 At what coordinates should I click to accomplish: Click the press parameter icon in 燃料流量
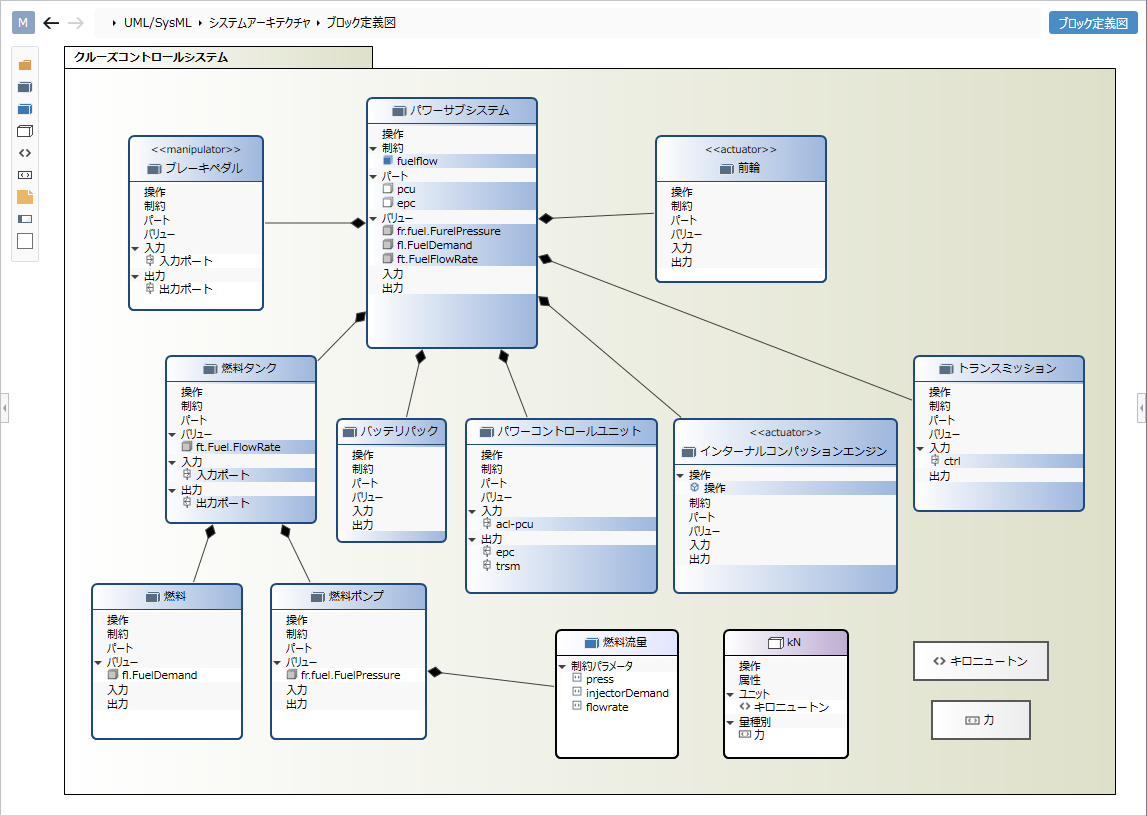(576, 678)
